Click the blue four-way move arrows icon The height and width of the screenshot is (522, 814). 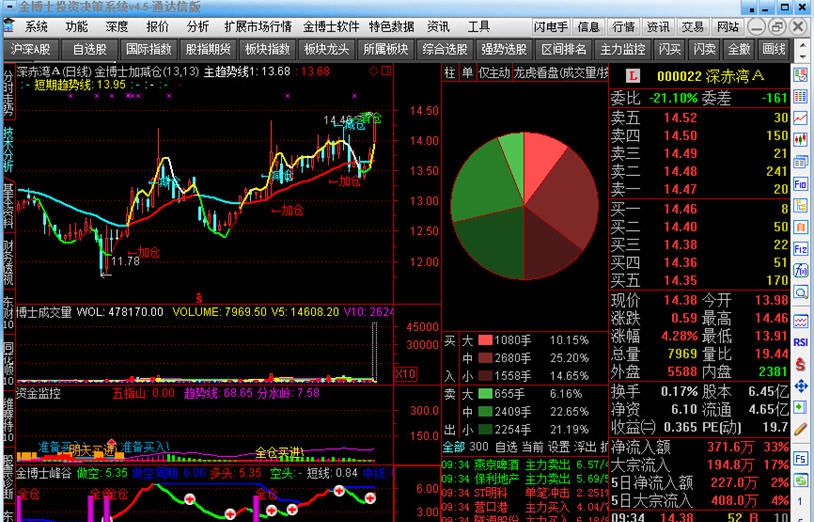pos(800,386)
